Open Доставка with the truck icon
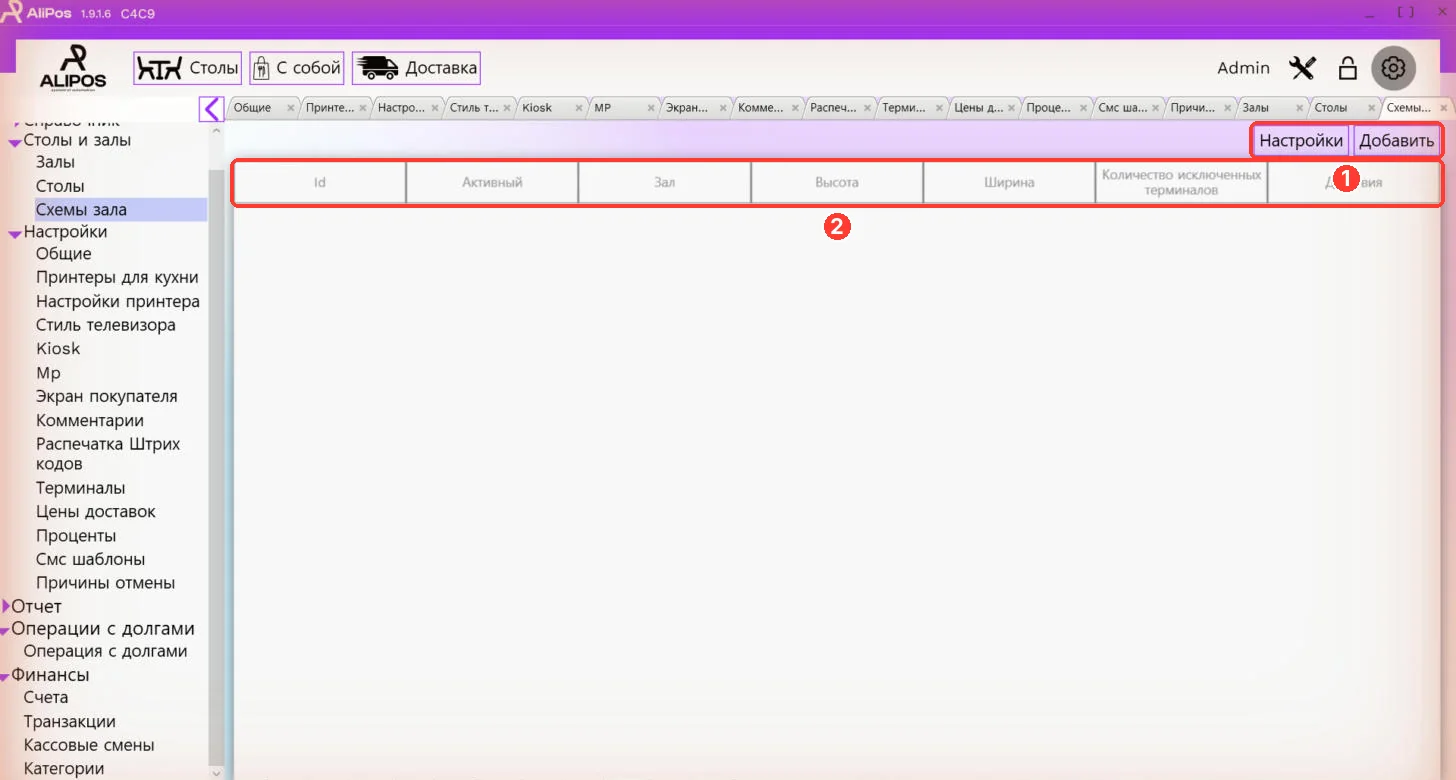 (x=416, y=68)
